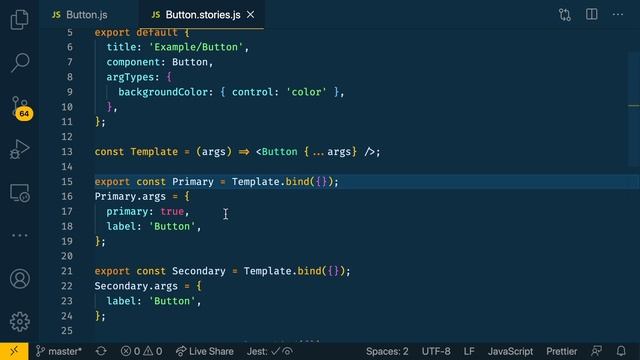Click Primary.args on line 16
The image size is (640, 360).
pyautogui.click(x=130, y=197)
